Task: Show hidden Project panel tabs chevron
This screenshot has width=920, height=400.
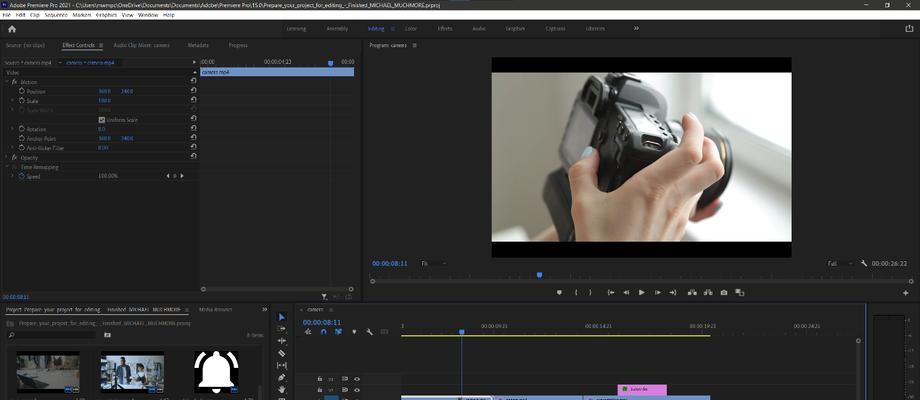Action: [265, 309]
